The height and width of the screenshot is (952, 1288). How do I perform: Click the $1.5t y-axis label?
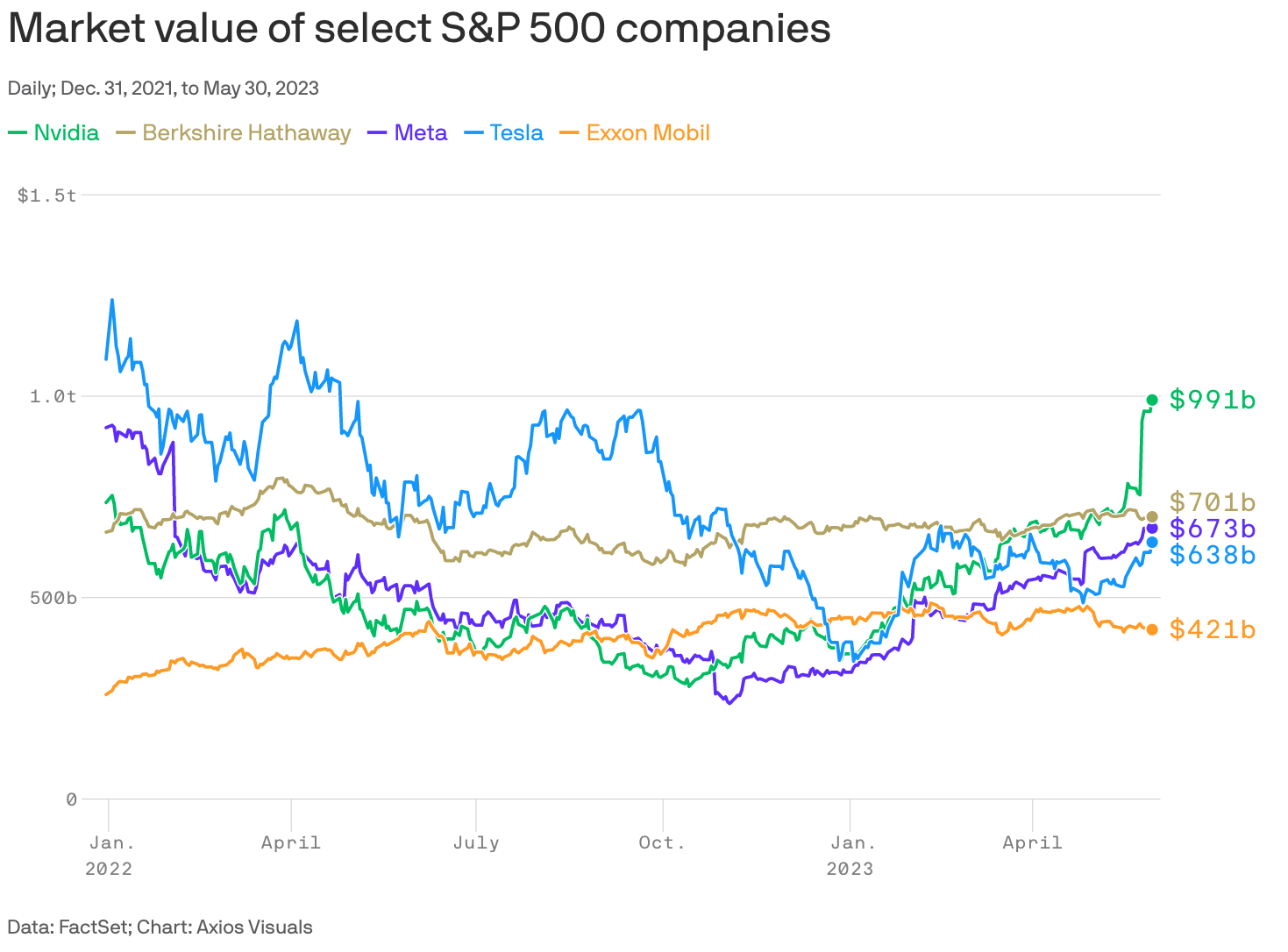click(x=47, y=195)
